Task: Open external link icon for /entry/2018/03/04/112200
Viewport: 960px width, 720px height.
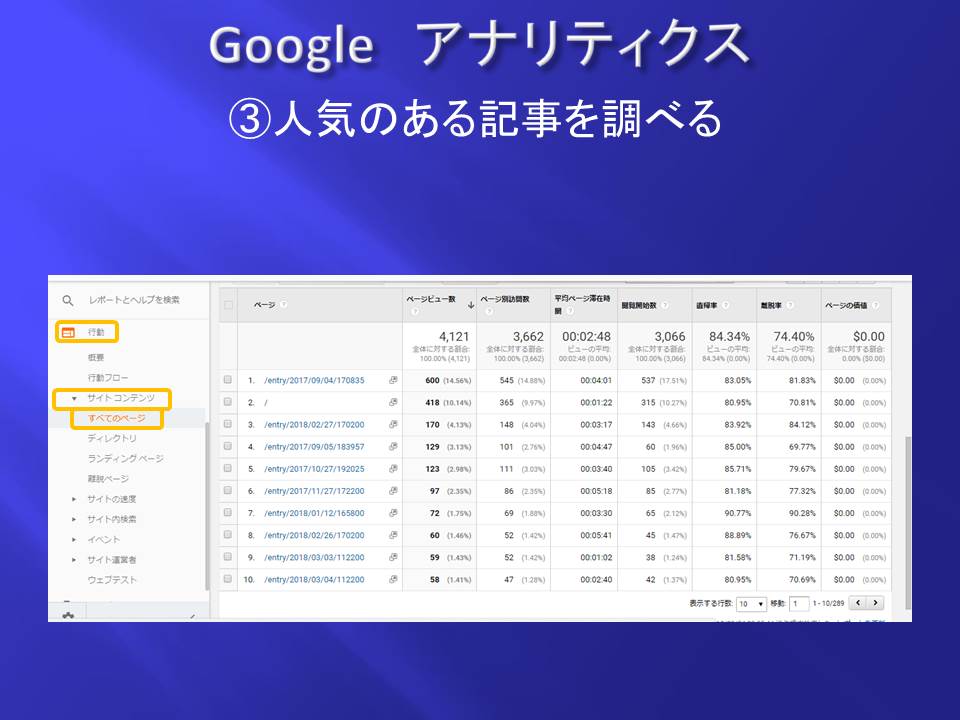Action: click(x=393, y=579)
